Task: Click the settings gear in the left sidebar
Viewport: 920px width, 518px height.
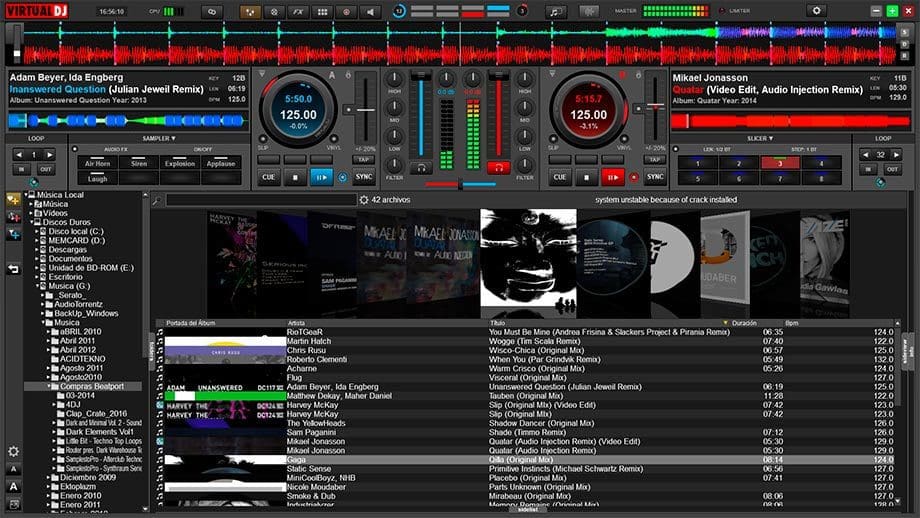Action: point(13,451)
